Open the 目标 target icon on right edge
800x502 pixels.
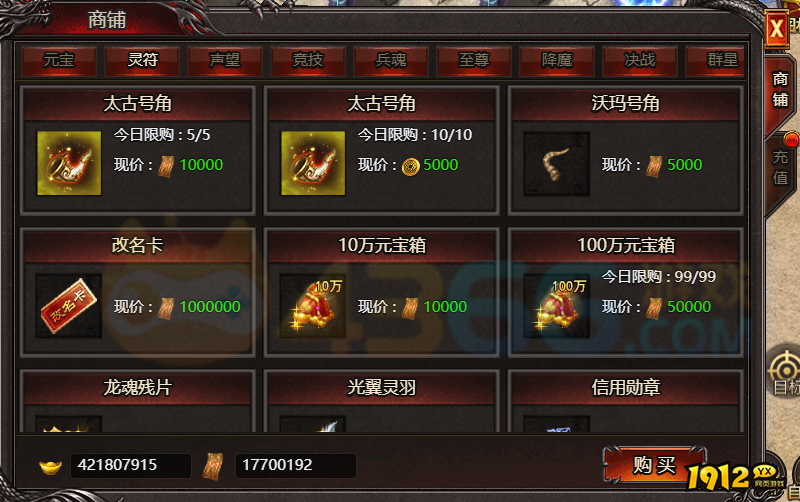786,374
